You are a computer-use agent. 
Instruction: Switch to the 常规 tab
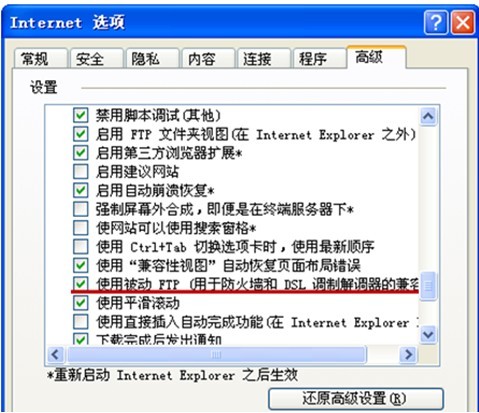coord(40,59)
